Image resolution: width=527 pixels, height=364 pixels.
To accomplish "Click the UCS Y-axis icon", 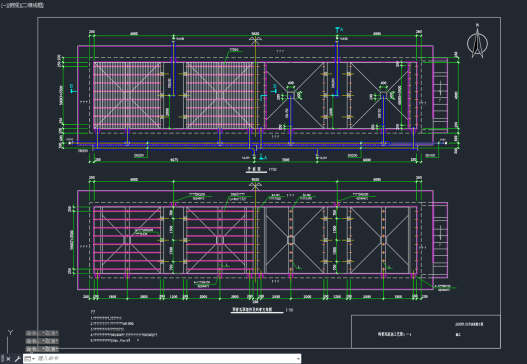I will click(10, 333).
